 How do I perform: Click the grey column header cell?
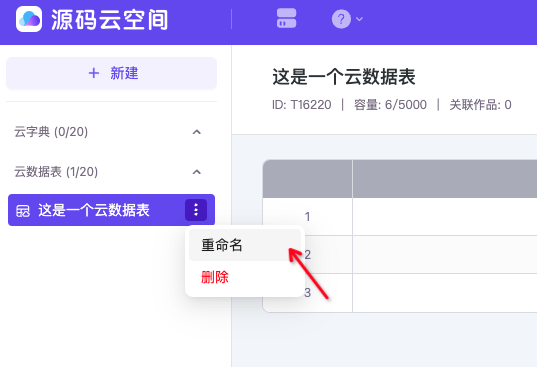click(x=445, y=179)
